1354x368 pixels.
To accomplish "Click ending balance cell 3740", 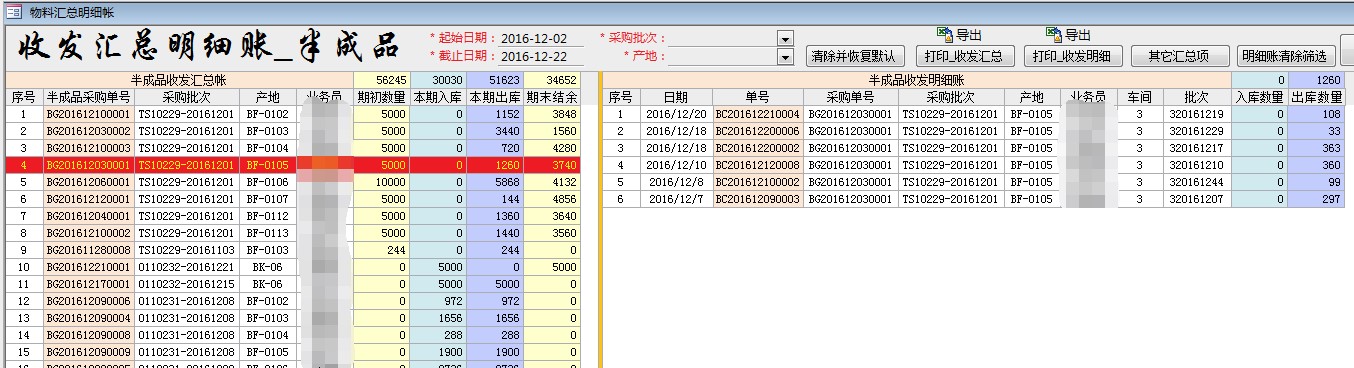I will [x=552, y=165].
